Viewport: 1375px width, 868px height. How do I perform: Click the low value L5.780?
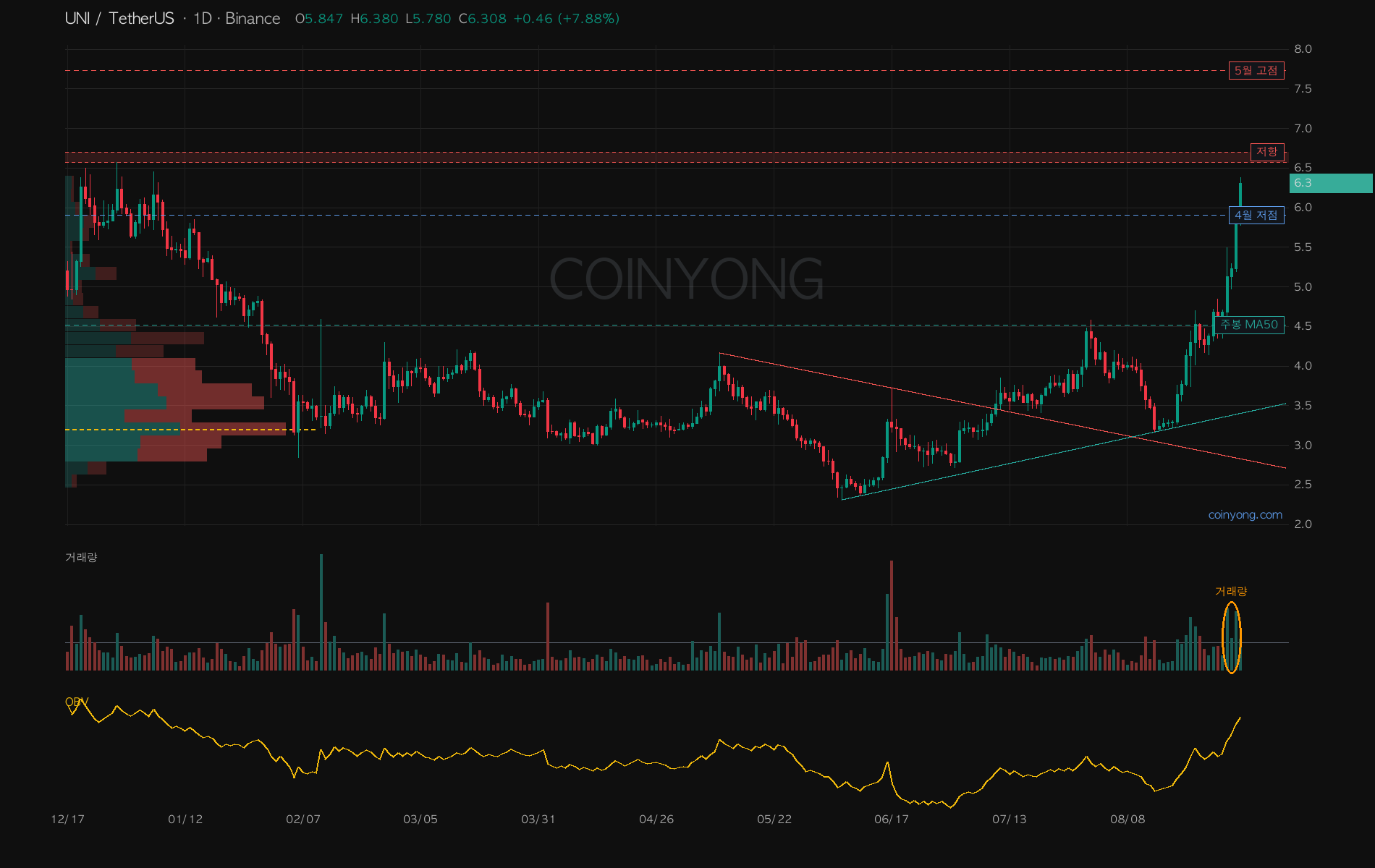click(428, 19)
